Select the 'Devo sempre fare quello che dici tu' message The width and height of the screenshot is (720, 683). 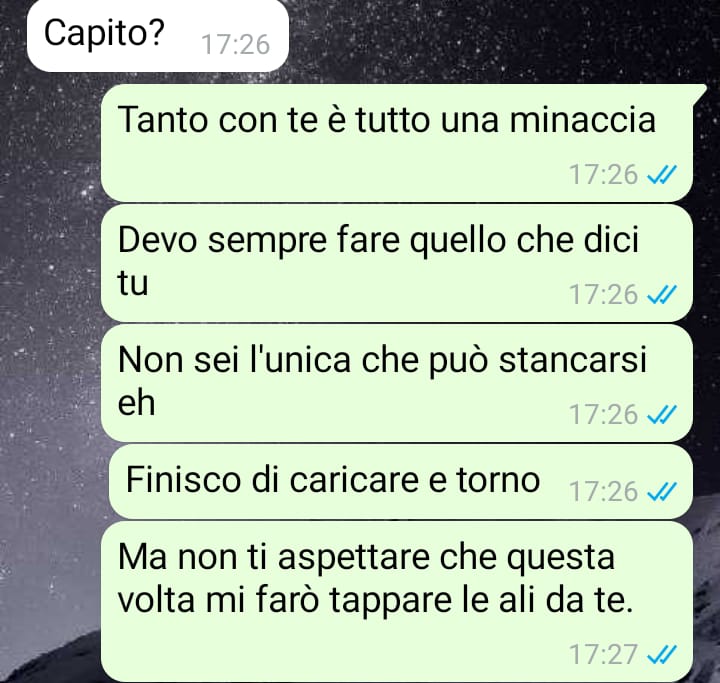[397, 263]
